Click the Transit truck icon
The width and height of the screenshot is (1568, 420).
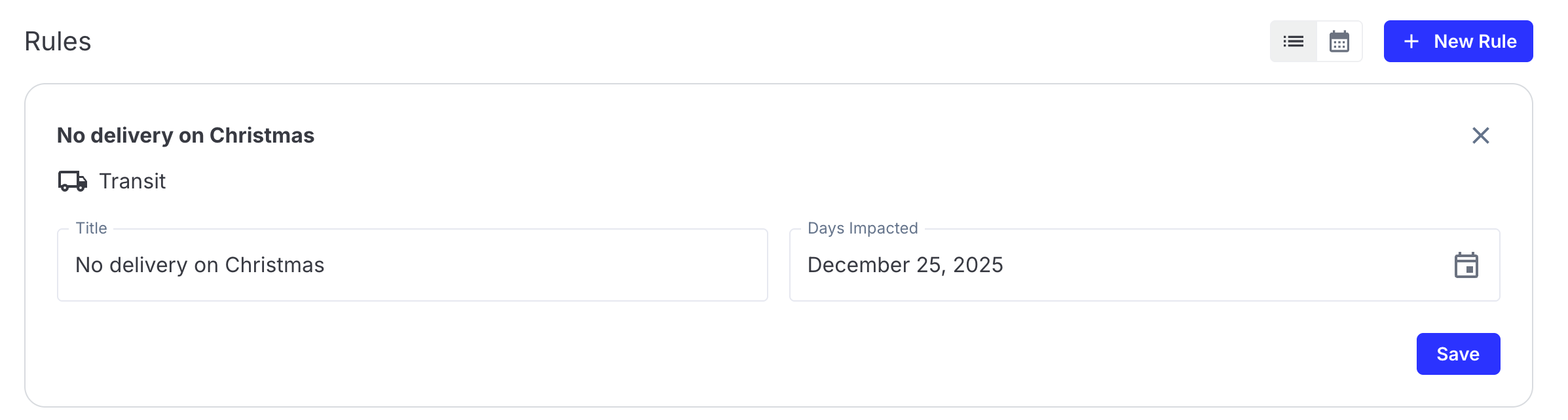(x=73, y=181)
